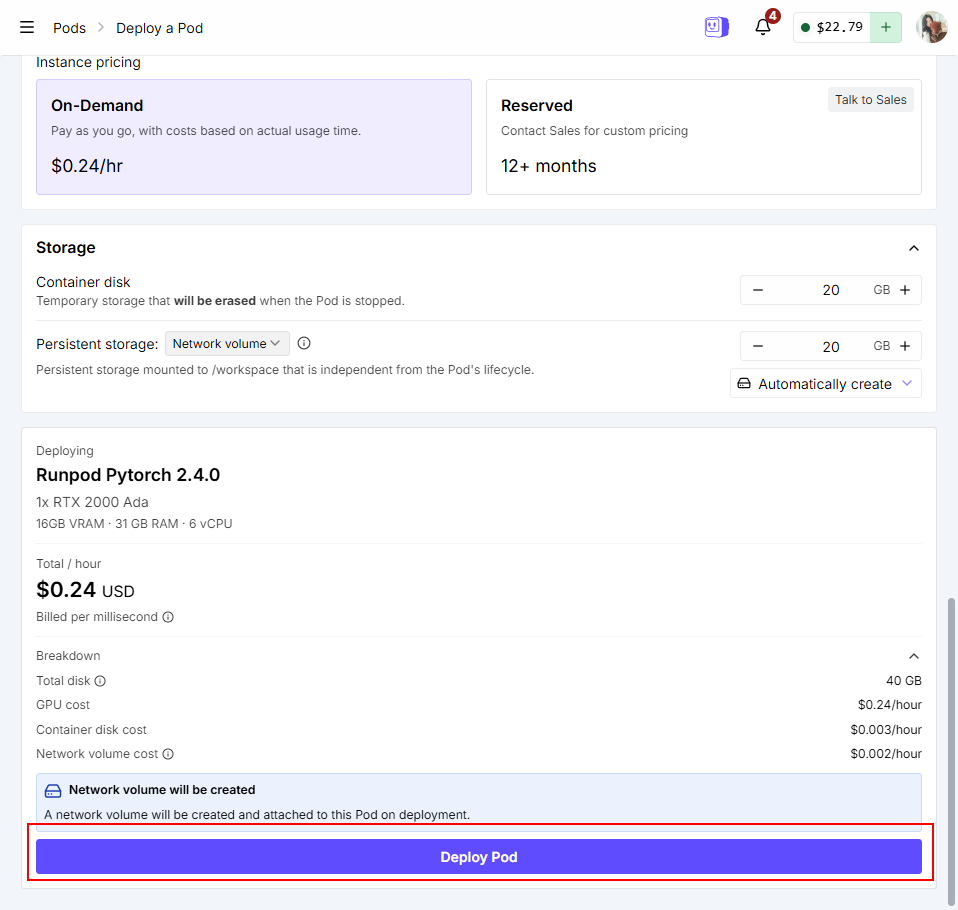Open the user profile avatar

[x=931, y=28]
